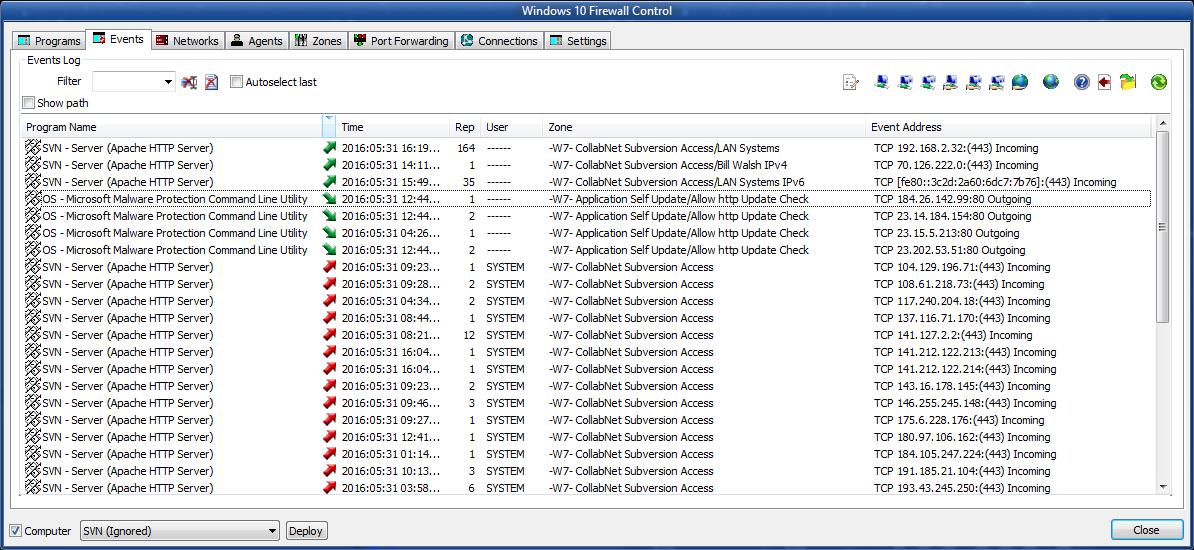Screen dimensions: 1194x550
Task: Click green arrow for 70.126.222.0 event
Action: coord(330,165)
